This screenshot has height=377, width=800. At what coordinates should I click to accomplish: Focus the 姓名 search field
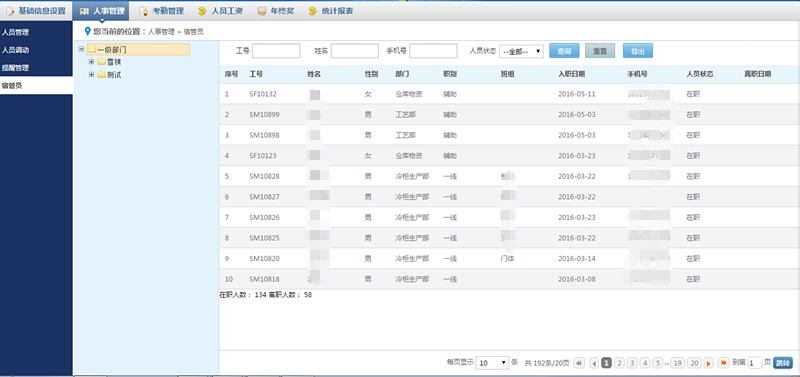tap(355, 51)
